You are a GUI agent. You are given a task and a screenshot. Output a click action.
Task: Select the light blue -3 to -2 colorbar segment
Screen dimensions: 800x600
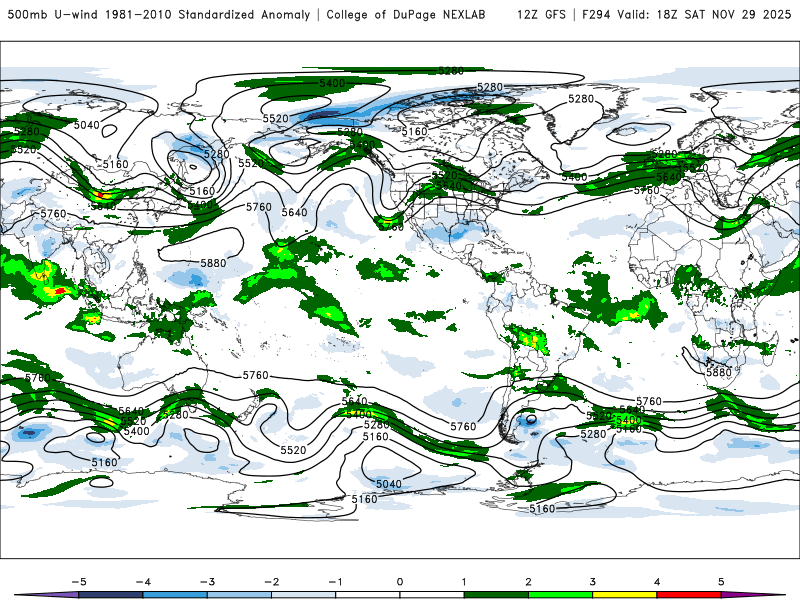point(239,595)
